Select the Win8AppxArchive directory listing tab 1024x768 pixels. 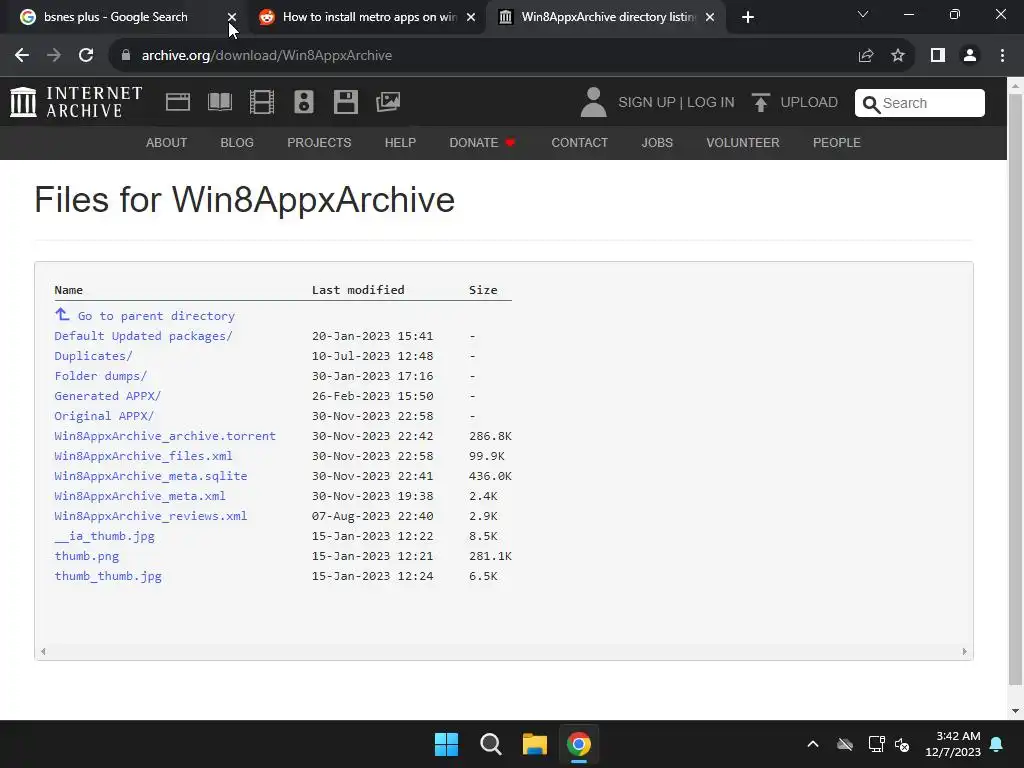[609, 17]
